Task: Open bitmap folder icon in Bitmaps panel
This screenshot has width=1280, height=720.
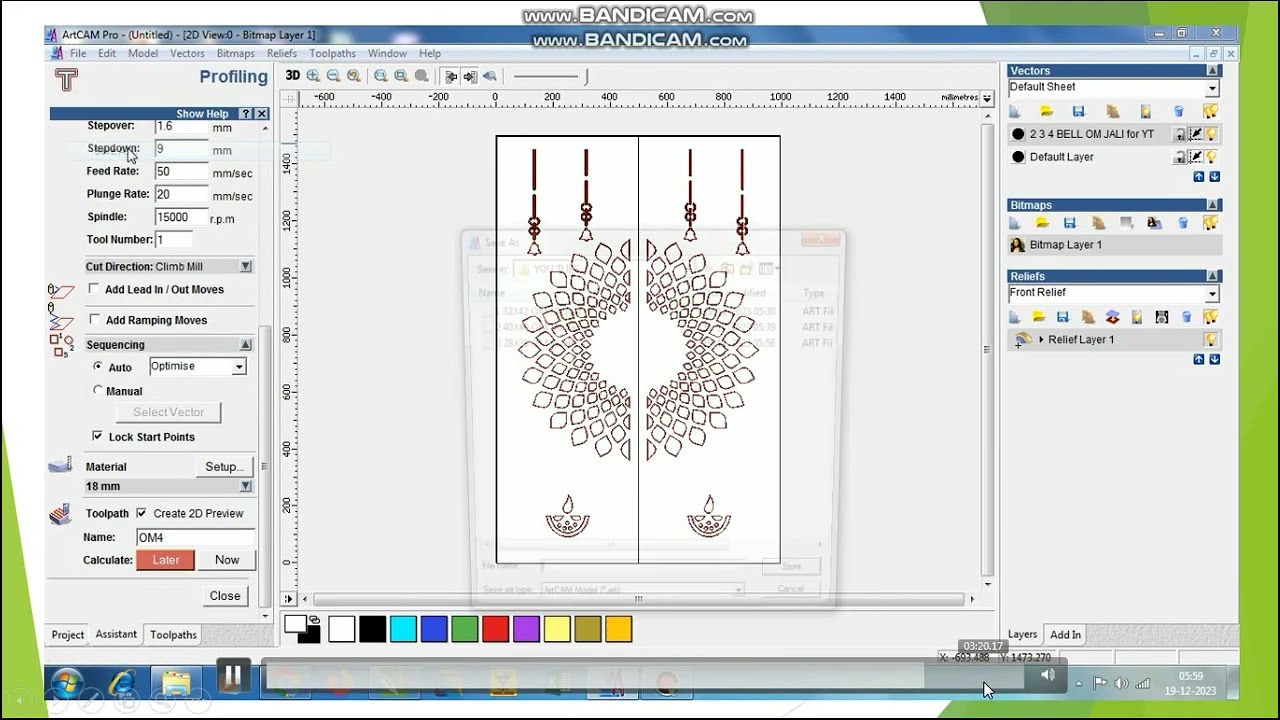Action: tap(1042, 223)
